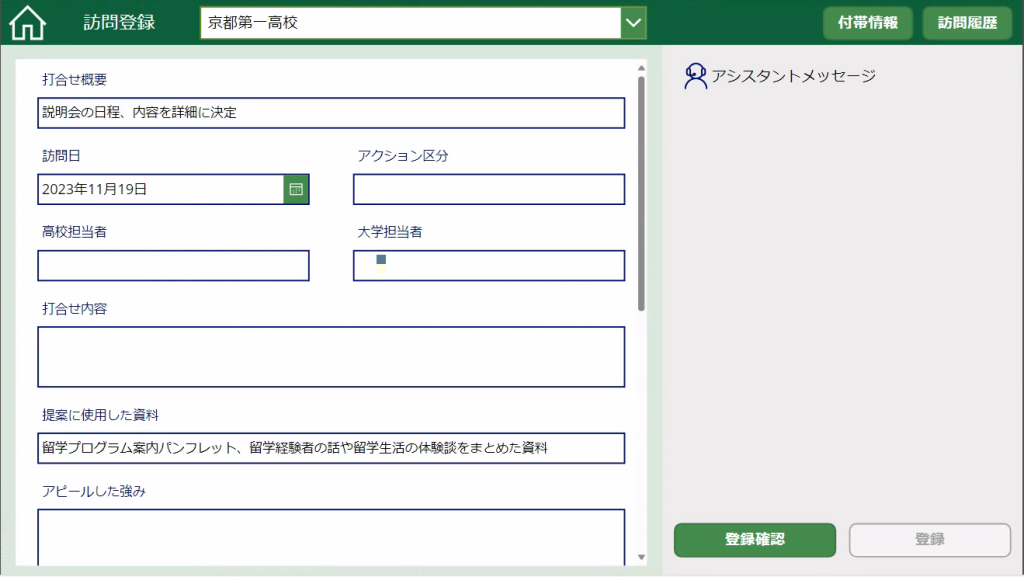This screenshot has width=1024, height=577.
Task: Click the 提案に使用した資料 label
Action: (101, 415)
